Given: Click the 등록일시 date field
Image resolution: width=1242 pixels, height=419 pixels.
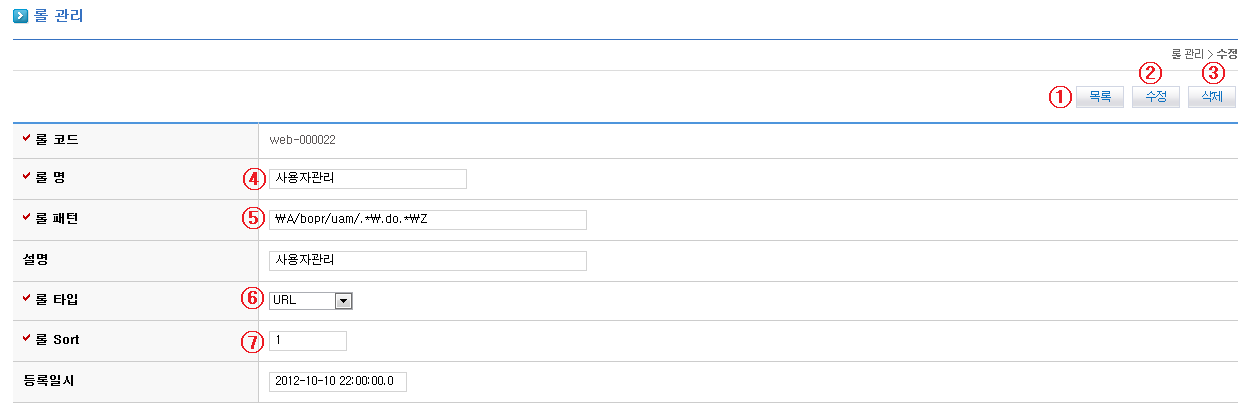Looking at the screenshot, I should [337, 381].
